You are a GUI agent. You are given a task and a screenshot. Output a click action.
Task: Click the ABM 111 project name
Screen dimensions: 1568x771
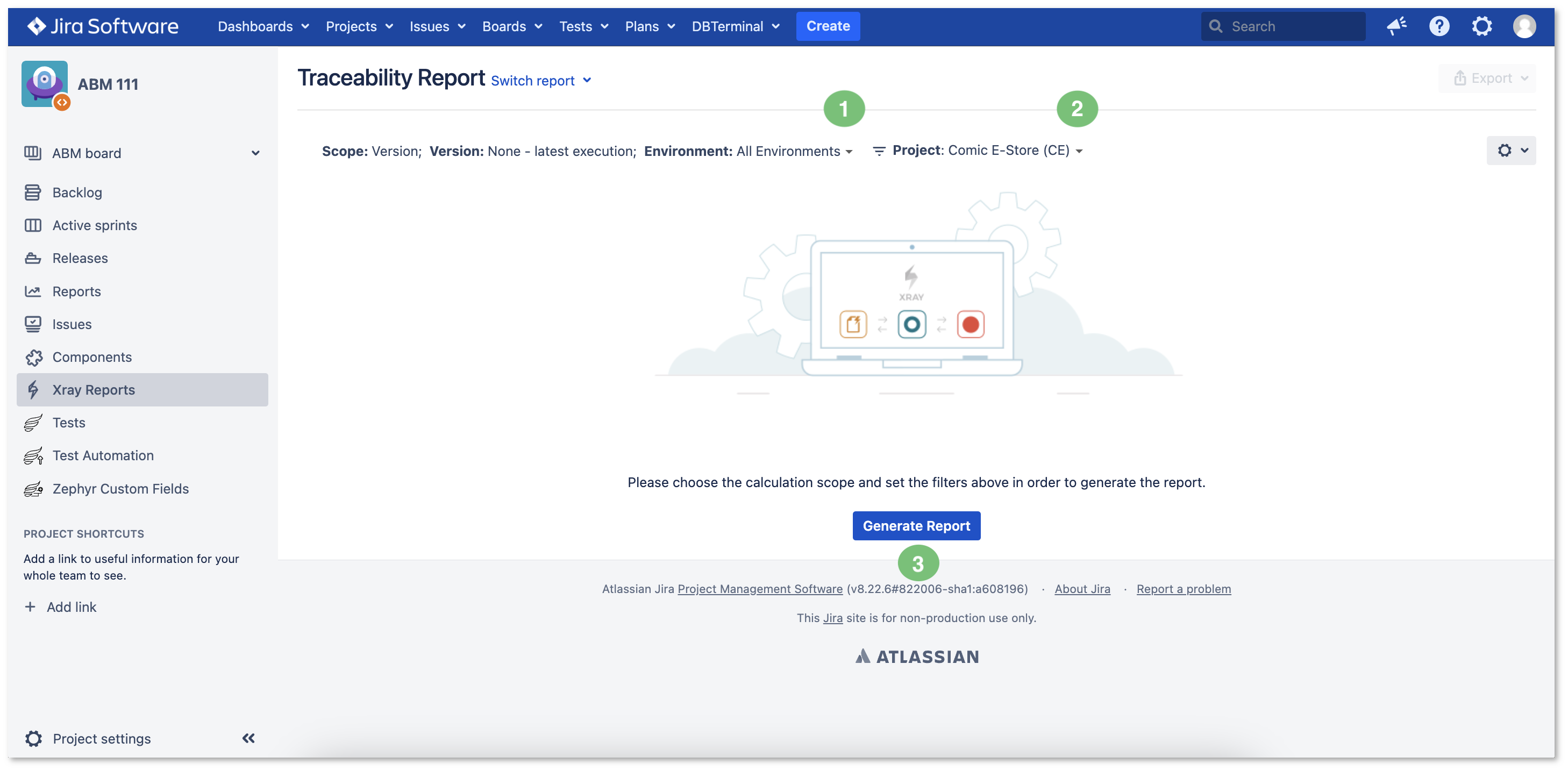[x=108, y=84]
